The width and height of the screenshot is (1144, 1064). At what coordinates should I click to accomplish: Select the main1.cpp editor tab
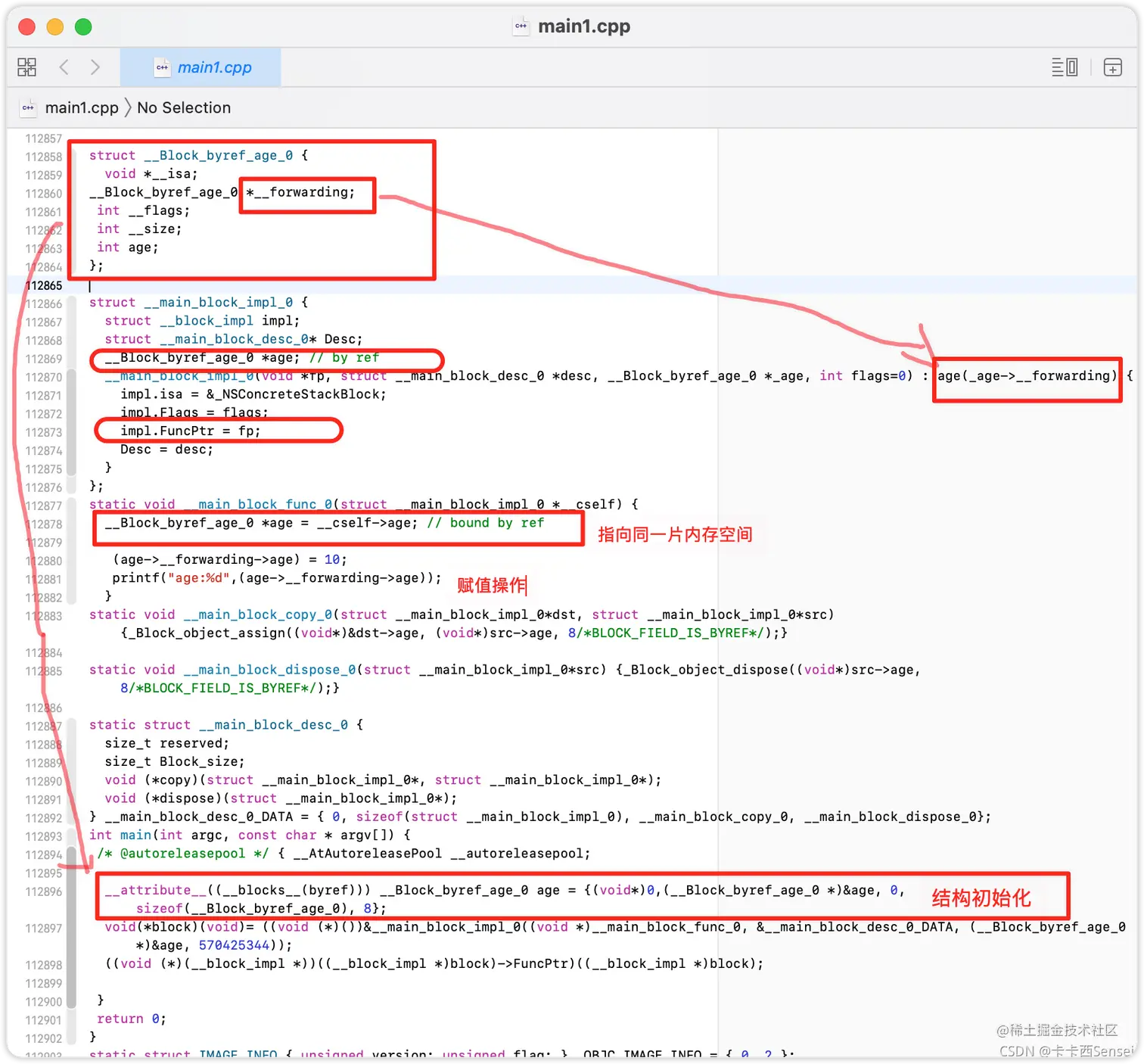(201, 67)
